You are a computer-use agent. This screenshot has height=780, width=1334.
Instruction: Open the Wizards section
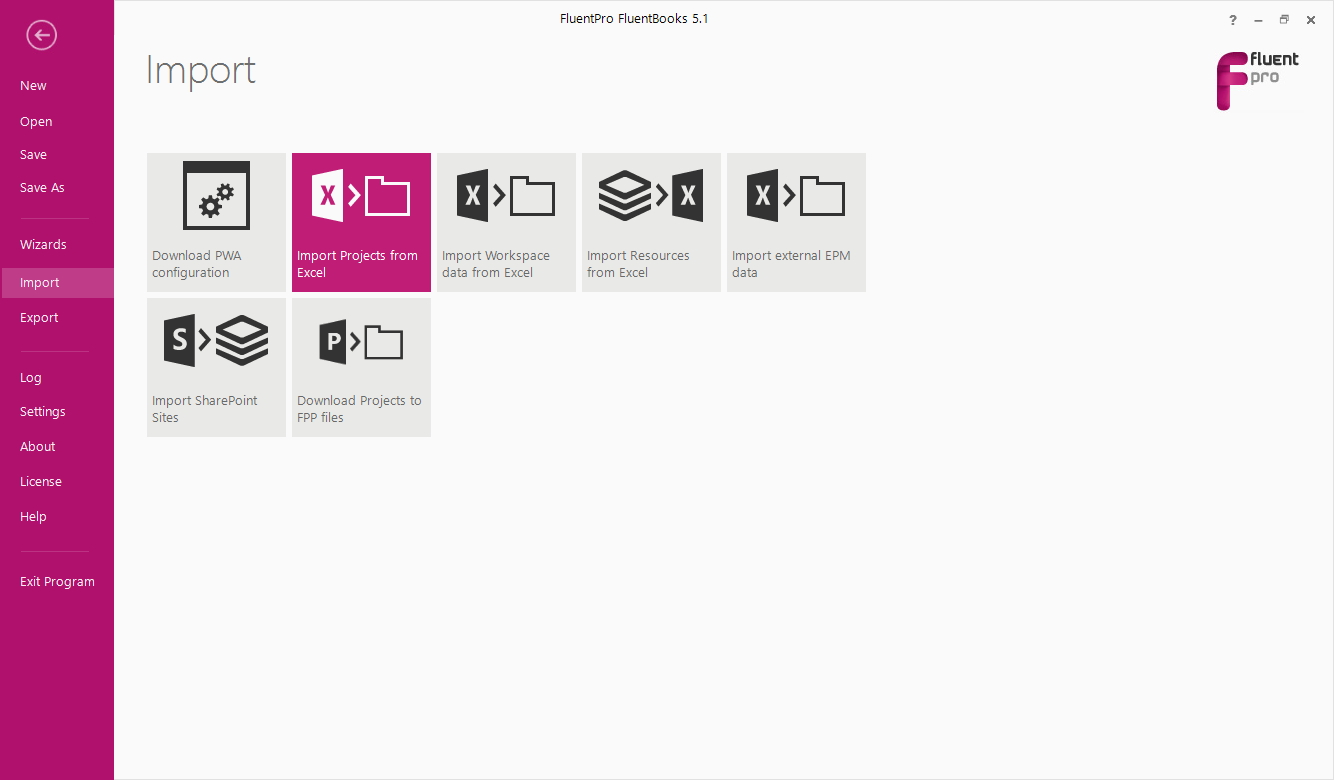tap(43, 245)
